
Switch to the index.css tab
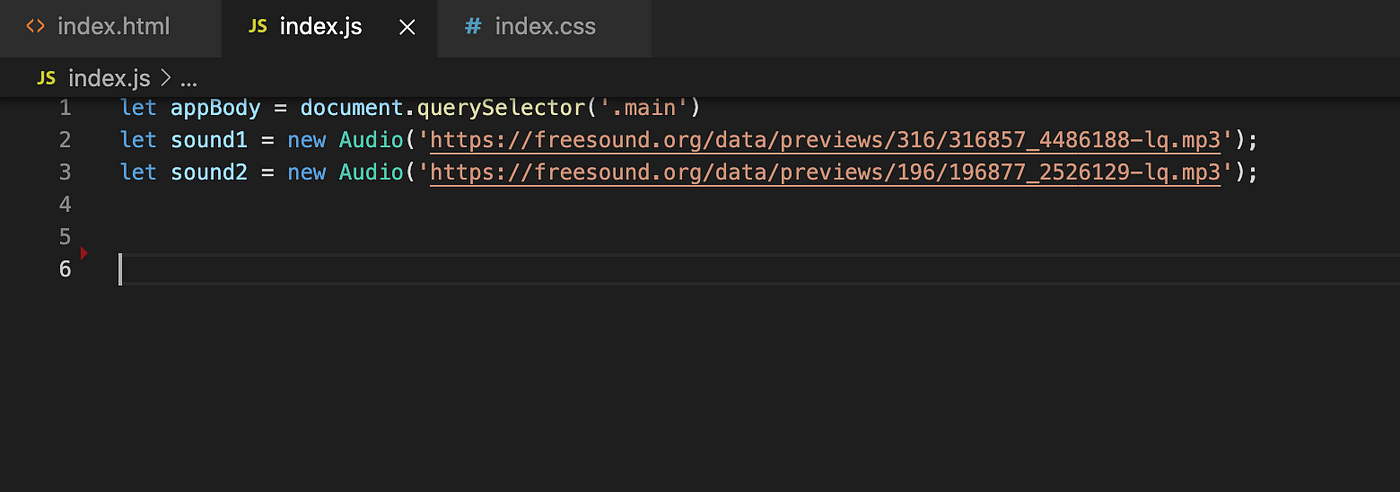click(544, 27)
